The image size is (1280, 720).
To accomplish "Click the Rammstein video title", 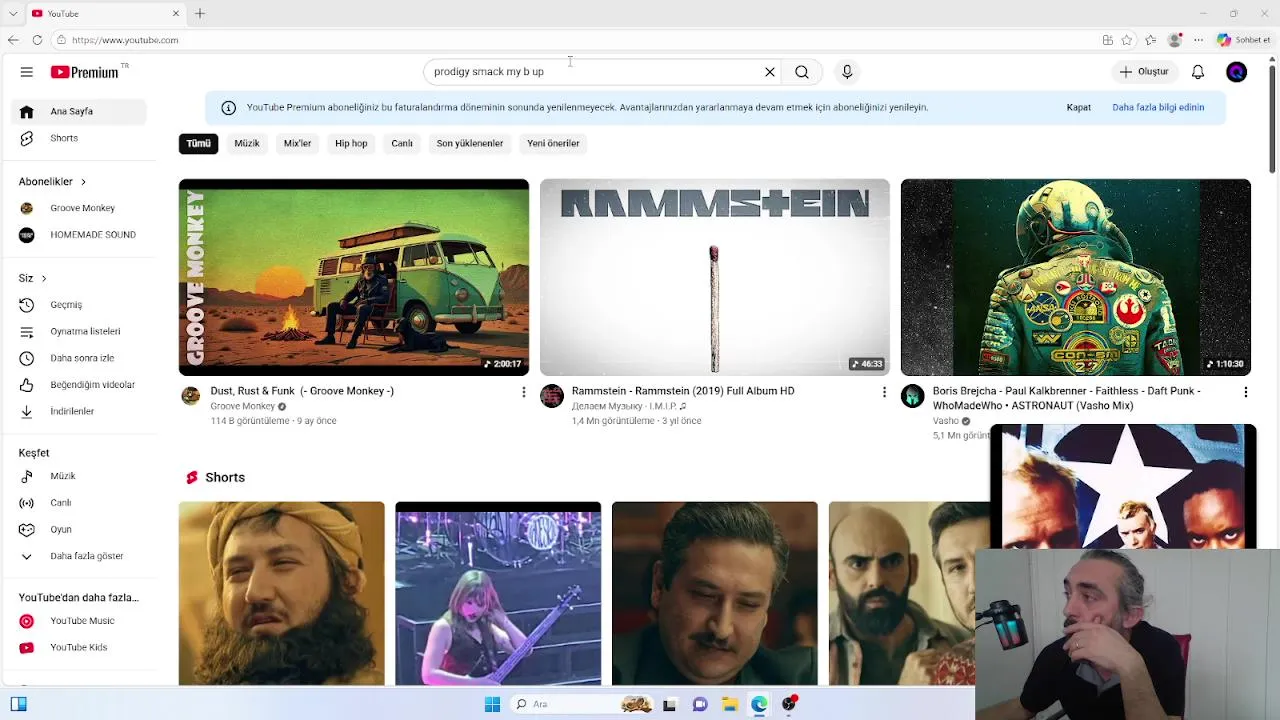I will 683,391.
